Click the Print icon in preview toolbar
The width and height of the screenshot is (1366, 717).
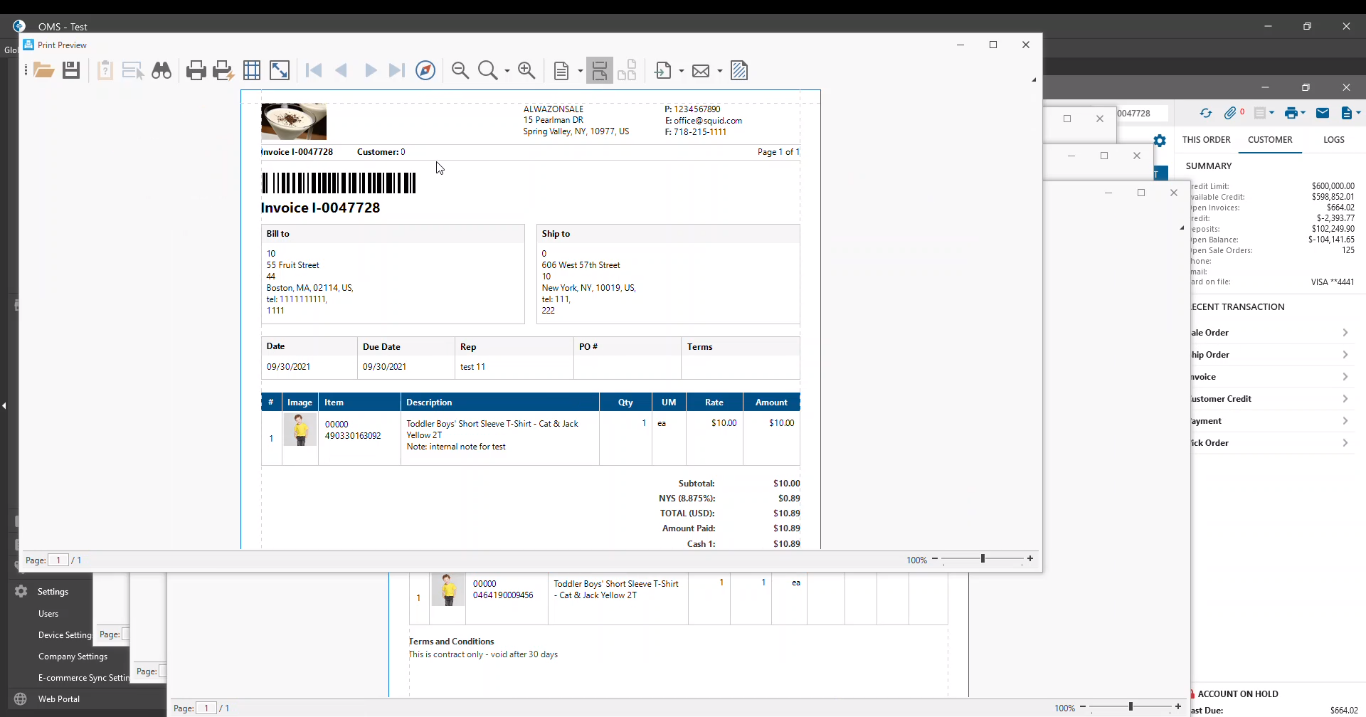[196, 70]
